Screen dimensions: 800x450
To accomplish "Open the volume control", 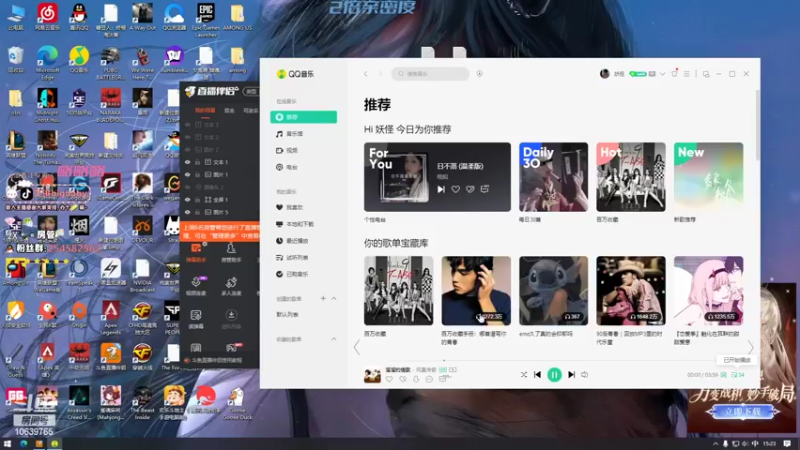I will click(585, 374).
